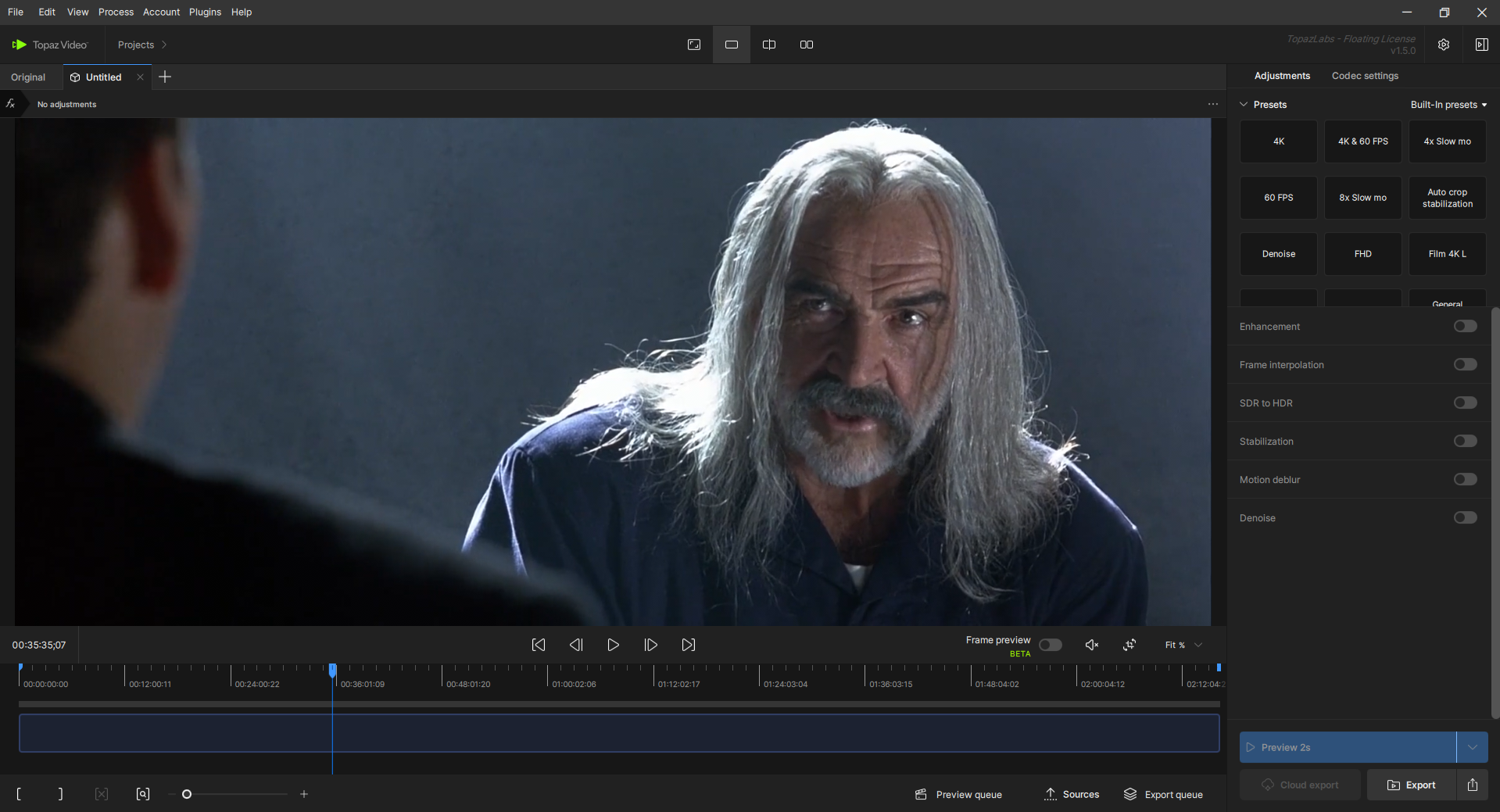The image size is (1500, 812).
Task: Step forward one frame
Action: pos(651,645)
